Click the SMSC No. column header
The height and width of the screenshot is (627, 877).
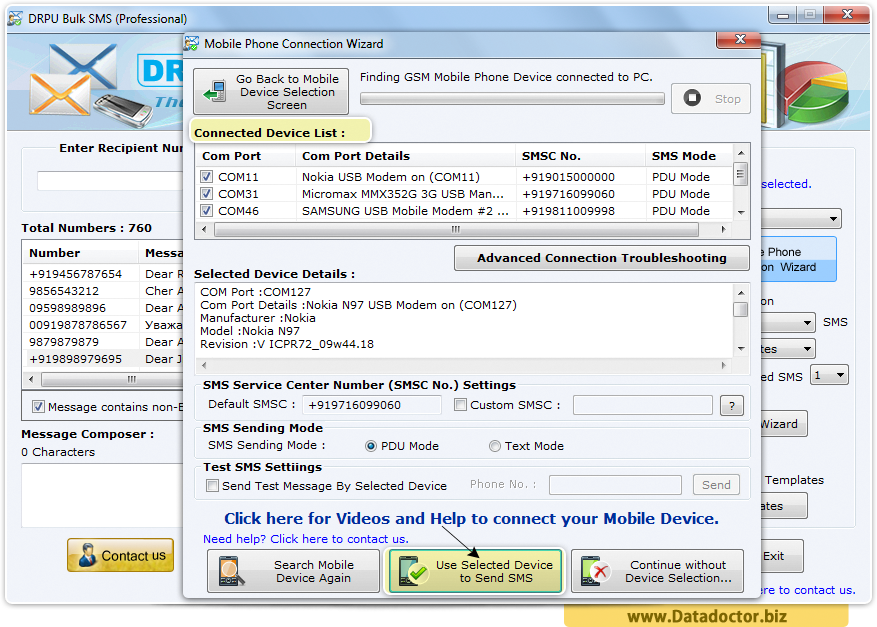pyautogui.click(x=580, y=156)
